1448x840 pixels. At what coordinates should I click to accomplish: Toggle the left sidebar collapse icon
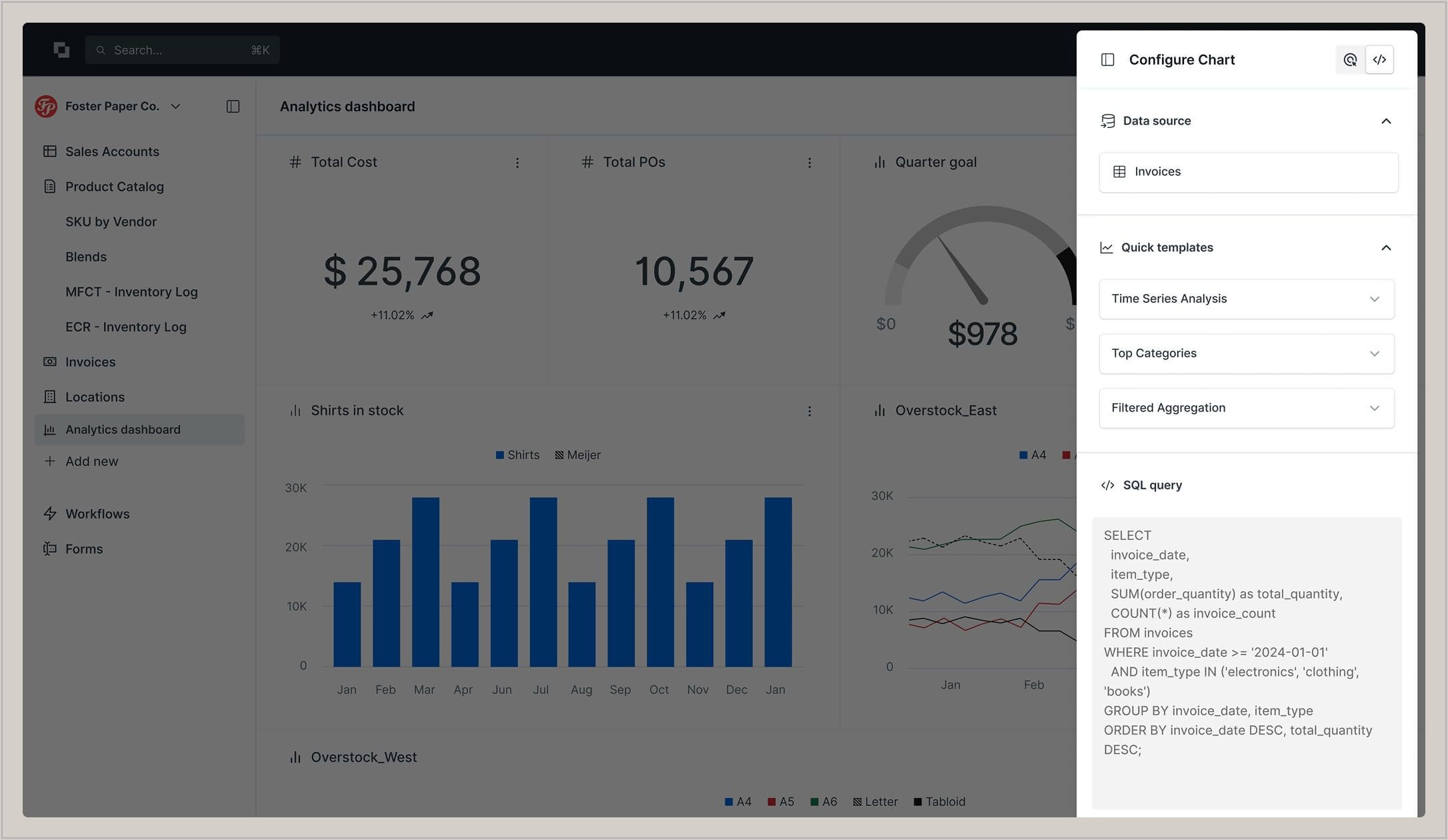pyautogui.click(x=233, y=107)
